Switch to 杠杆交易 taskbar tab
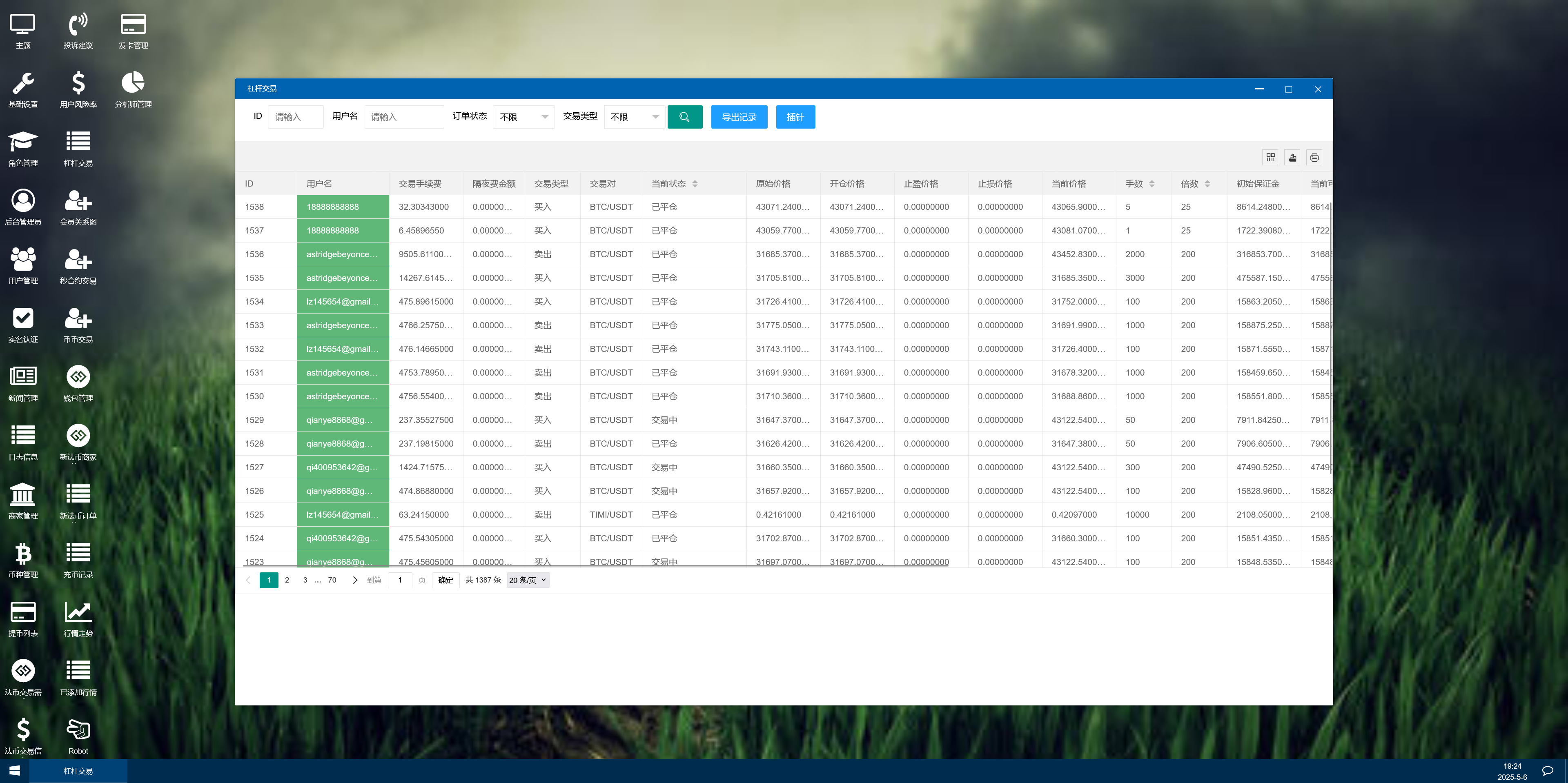 tap(78, 771)
